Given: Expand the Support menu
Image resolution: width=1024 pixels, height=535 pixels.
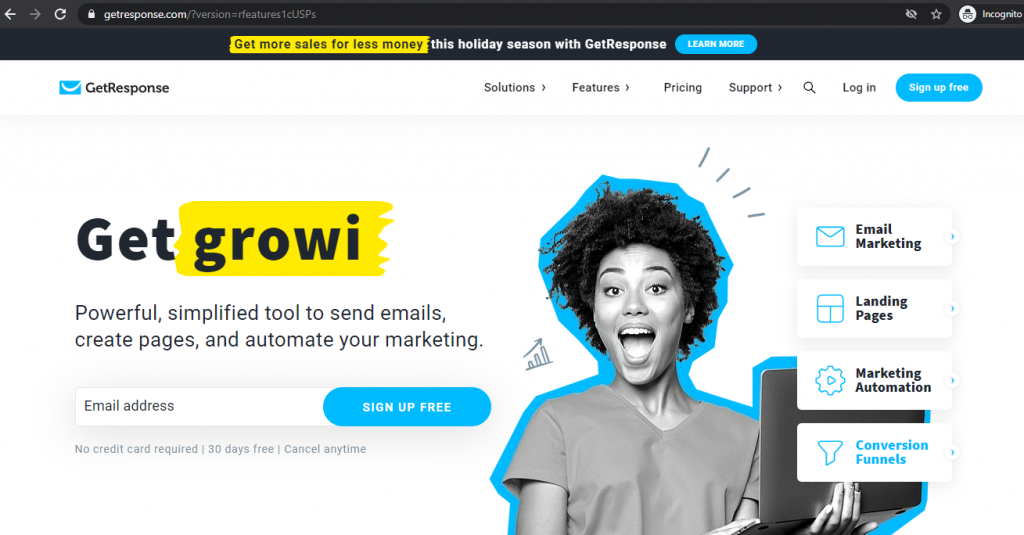Looking at the screenshot, I should click(x=756, y=88).
